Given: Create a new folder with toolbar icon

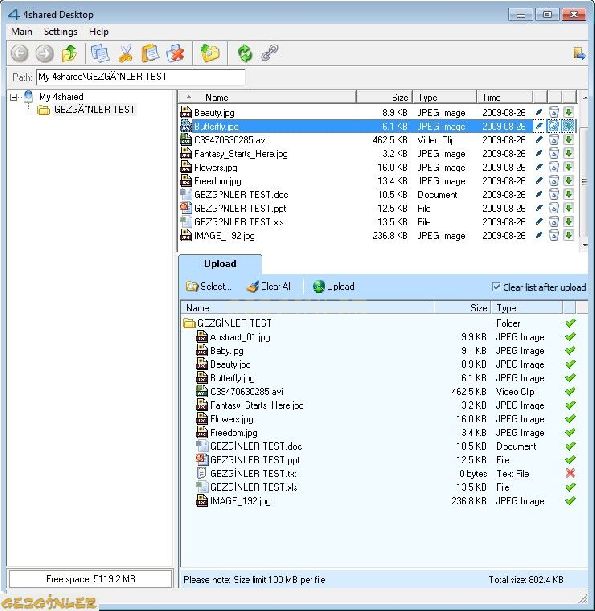Looking at the screenshot, I should (210, 53).
